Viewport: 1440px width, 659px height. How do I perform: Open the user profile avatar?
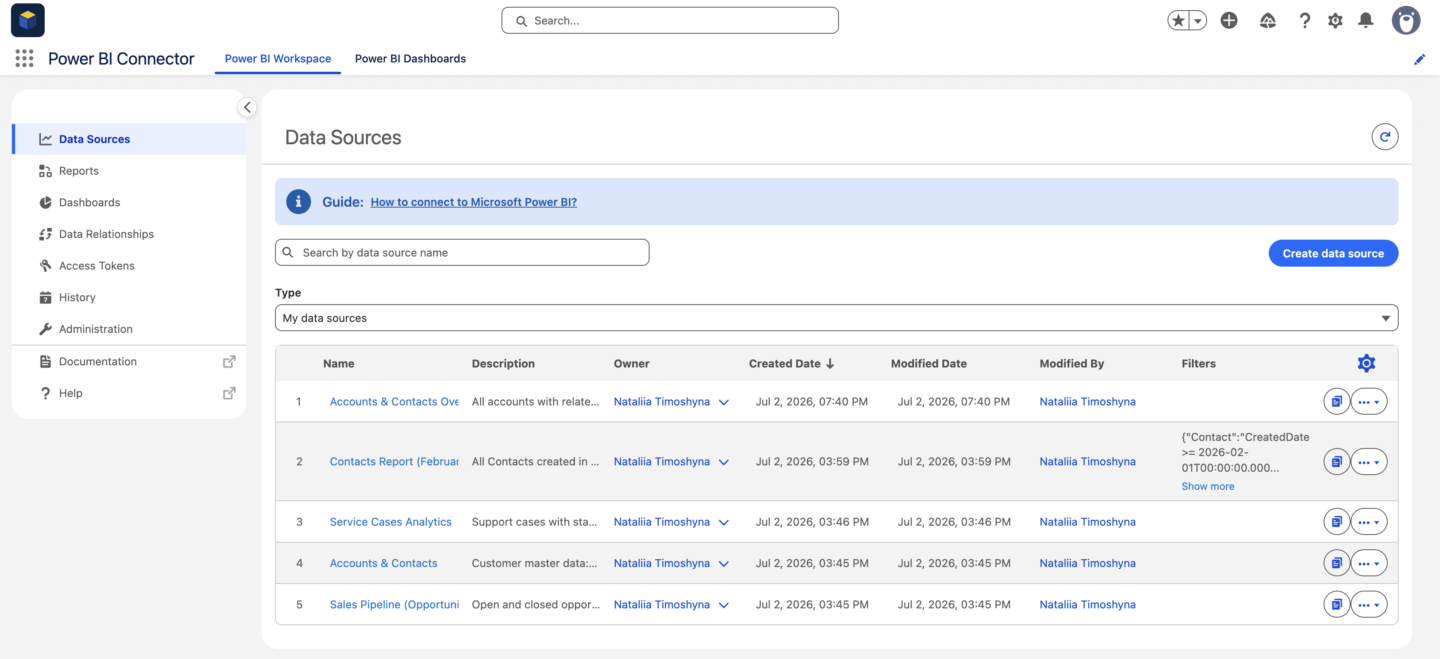pos(1406,20)
